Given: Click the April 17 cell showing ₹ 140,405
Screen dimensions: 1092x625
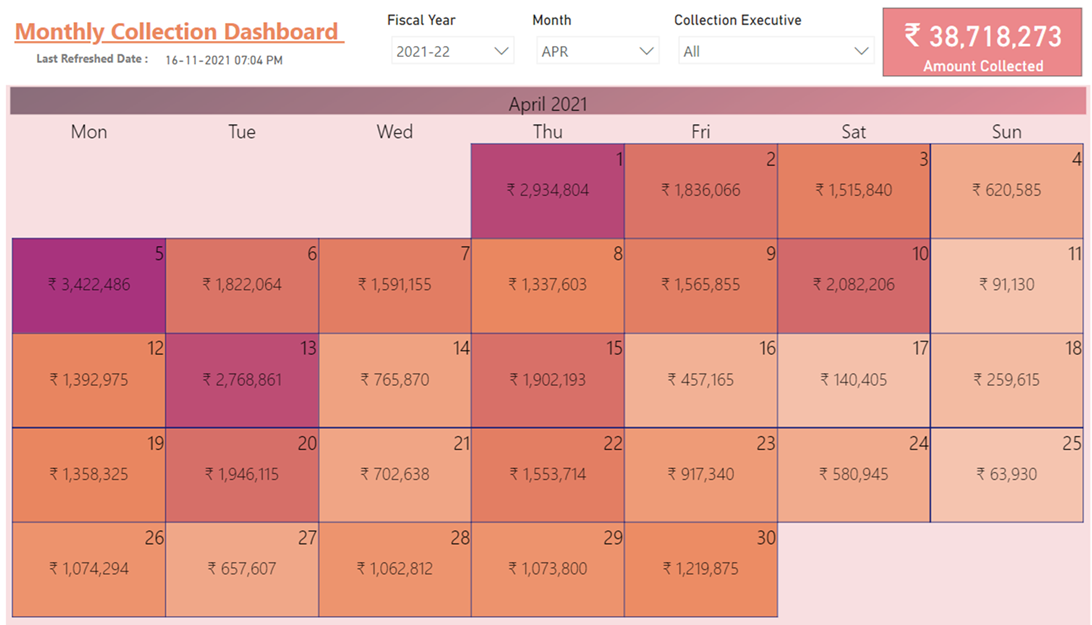Looking at the screenshot, I should 854,381.
